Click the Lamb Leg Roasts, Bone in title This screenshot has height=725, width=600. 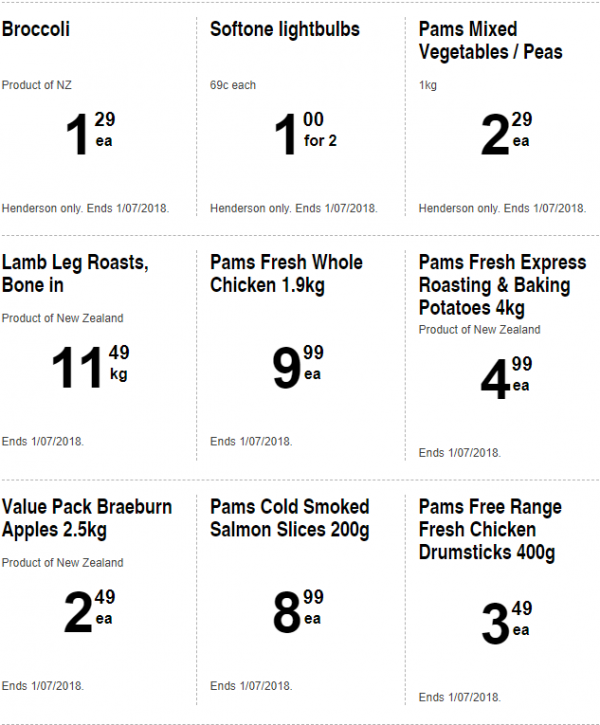click(75, 274)
